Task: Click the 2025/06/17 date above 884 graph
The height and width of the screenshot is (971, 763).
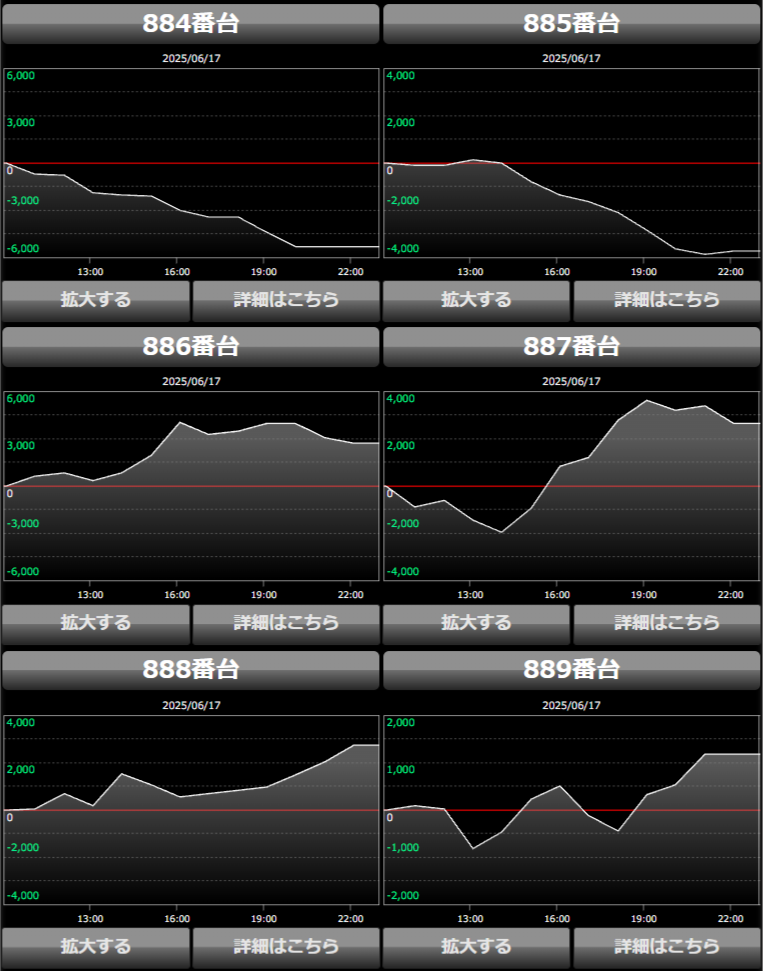Action: (191, 58)
